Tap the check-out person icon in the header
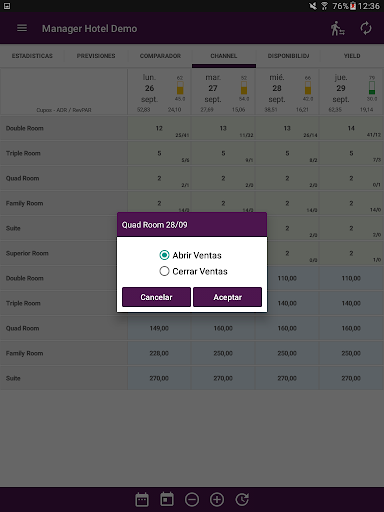 coord(337,28)
